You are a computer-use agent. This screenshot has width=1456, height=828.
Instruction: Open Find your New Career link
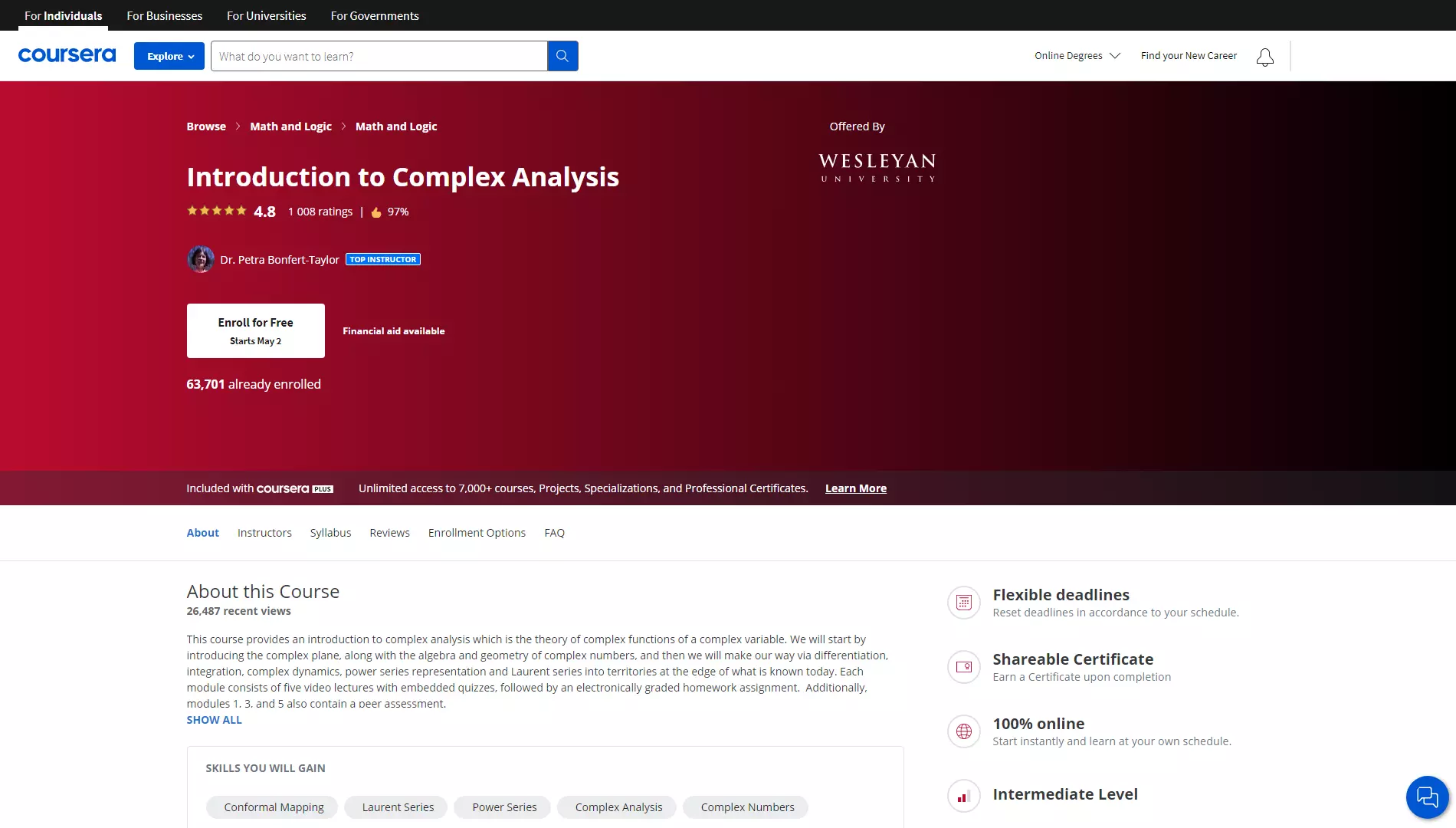click(1189, 56)
